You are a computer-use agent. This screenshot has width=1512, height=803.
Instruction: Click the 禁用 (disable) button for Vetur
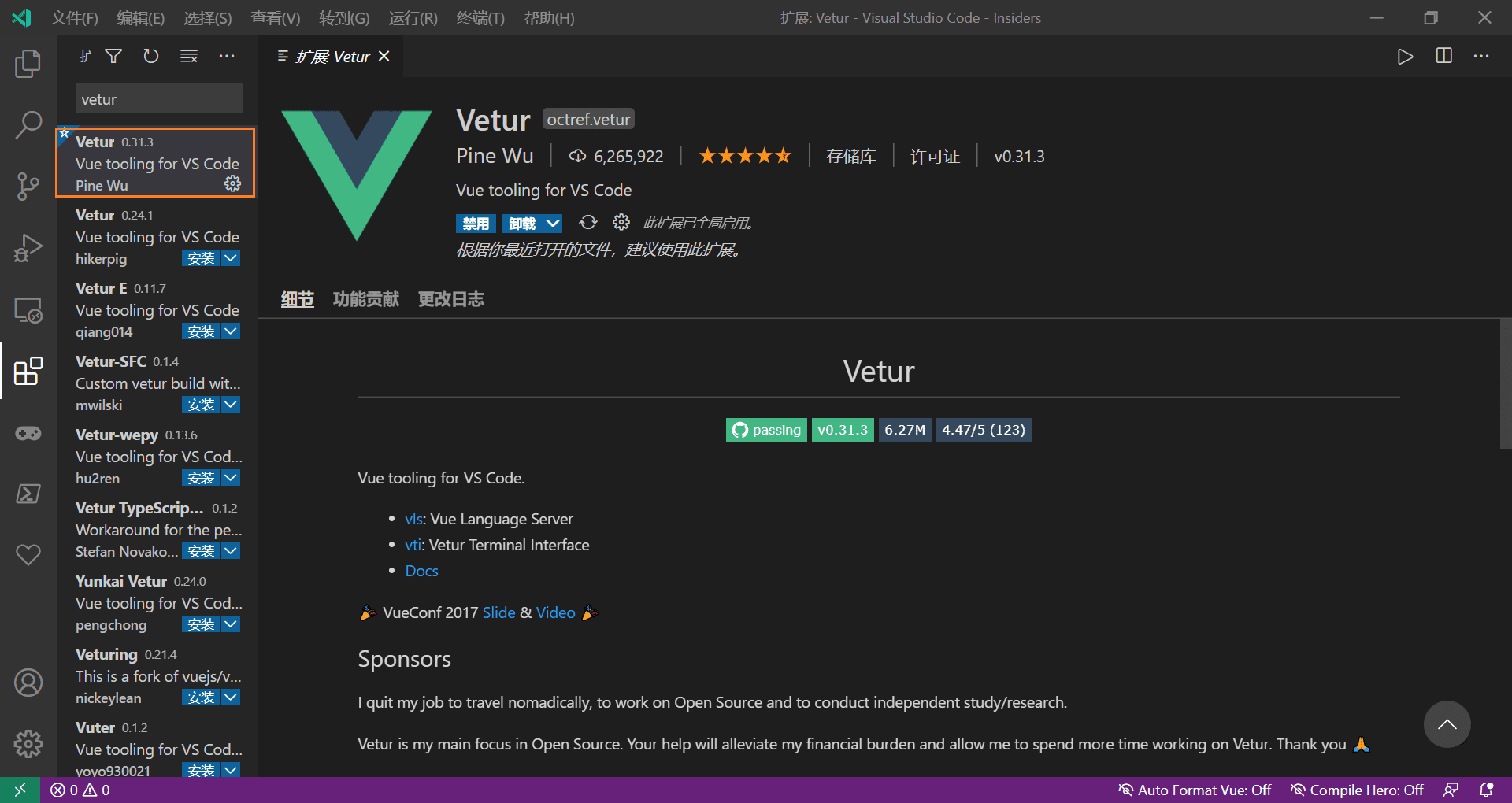pos(476,224)
